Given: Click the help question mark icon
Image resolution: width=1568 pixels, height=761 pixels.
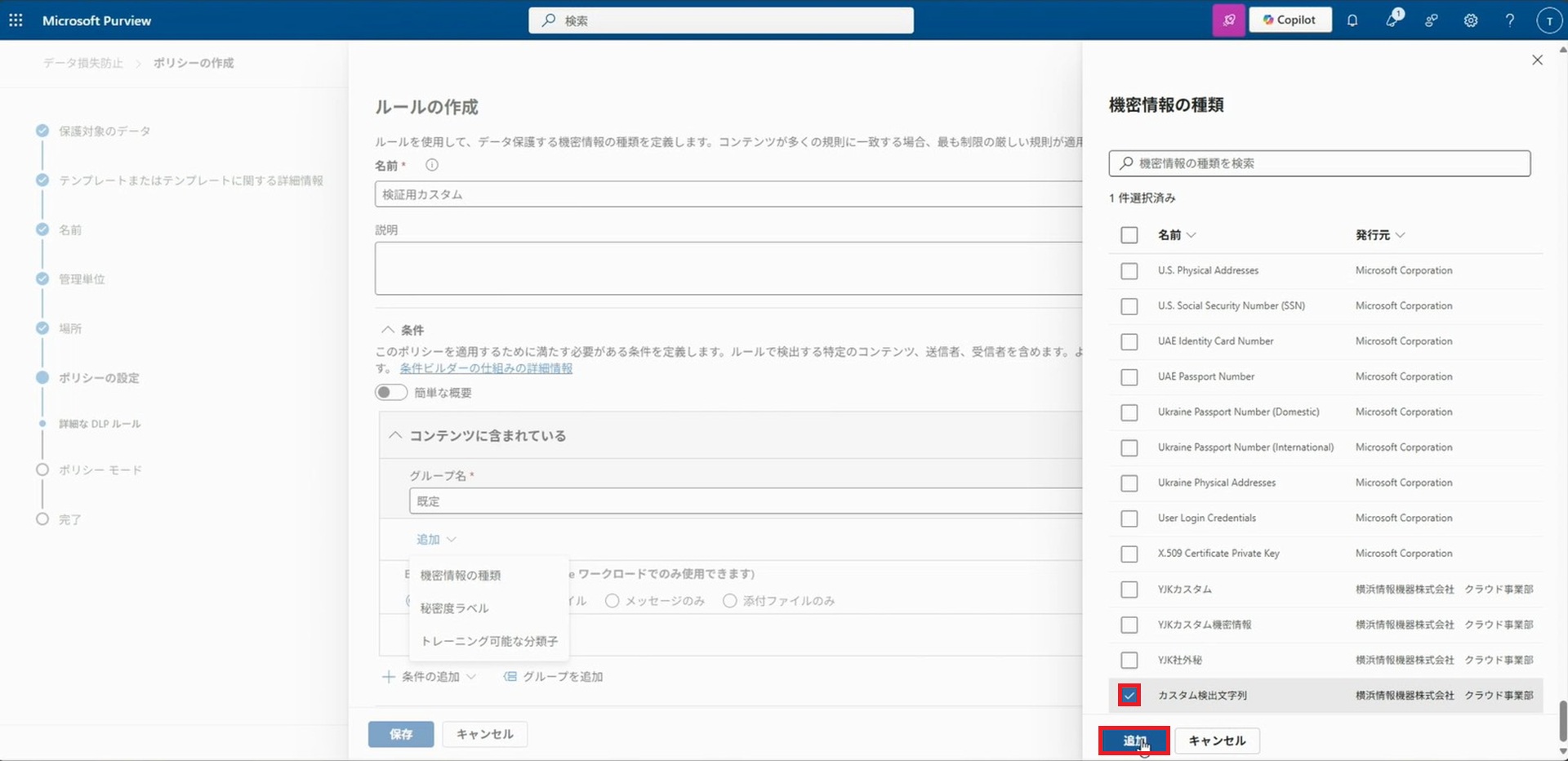Looking at the screenshot, I should (x=1509, y=20).
